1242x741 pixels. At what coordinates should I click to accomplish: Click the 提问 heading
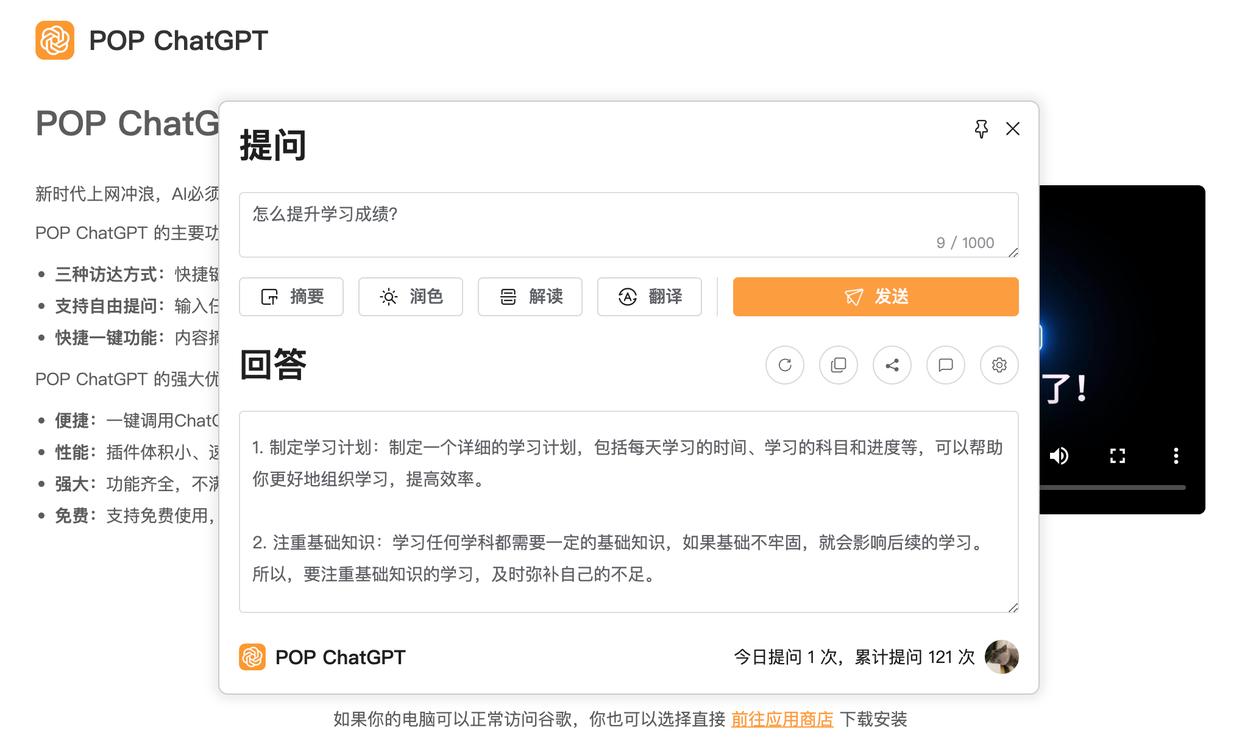(273, 146)
